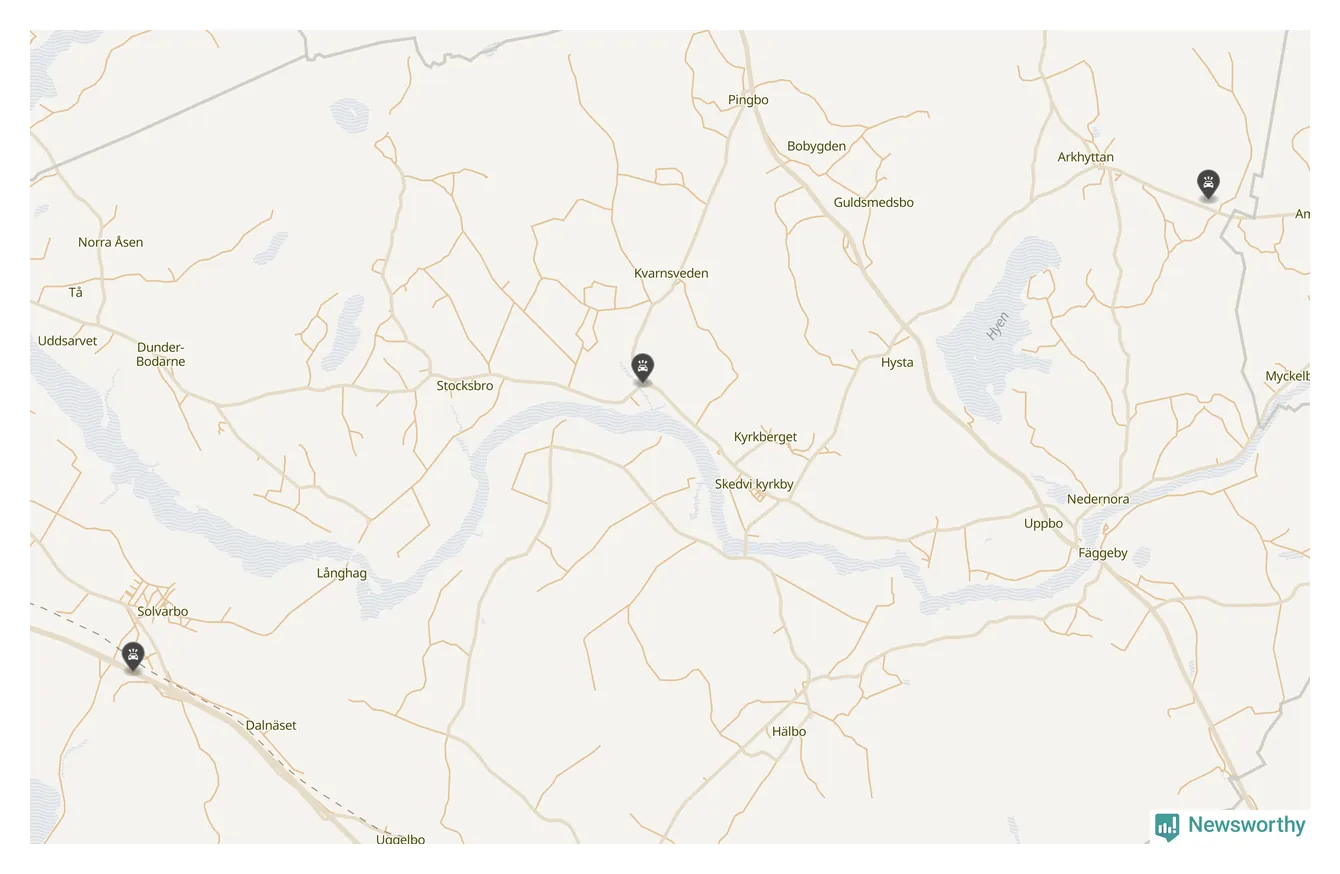Select the Pingbo place label
The height and width of the screenshot is (874, 1340).
click(748, 100)
